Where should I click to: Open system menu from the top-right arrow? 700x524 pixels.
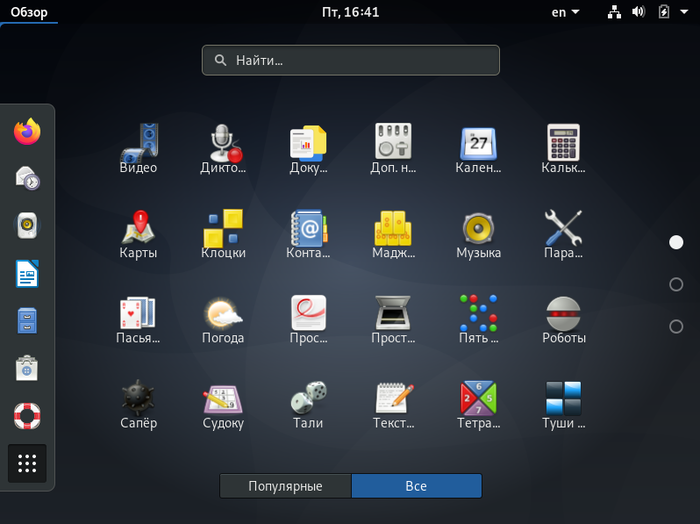(x=683, y=12)
